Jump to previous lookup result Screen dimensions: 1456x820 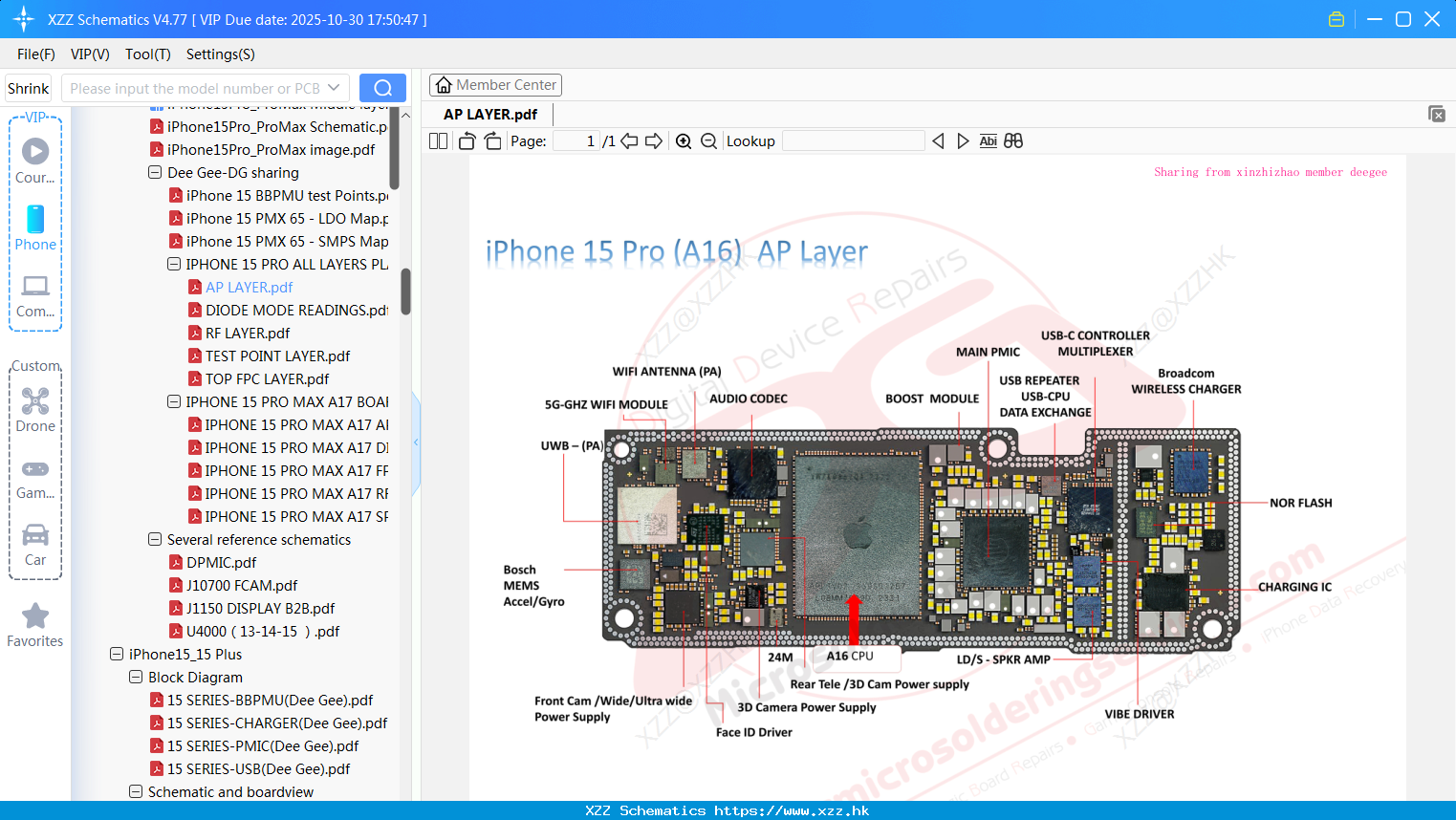938,141
